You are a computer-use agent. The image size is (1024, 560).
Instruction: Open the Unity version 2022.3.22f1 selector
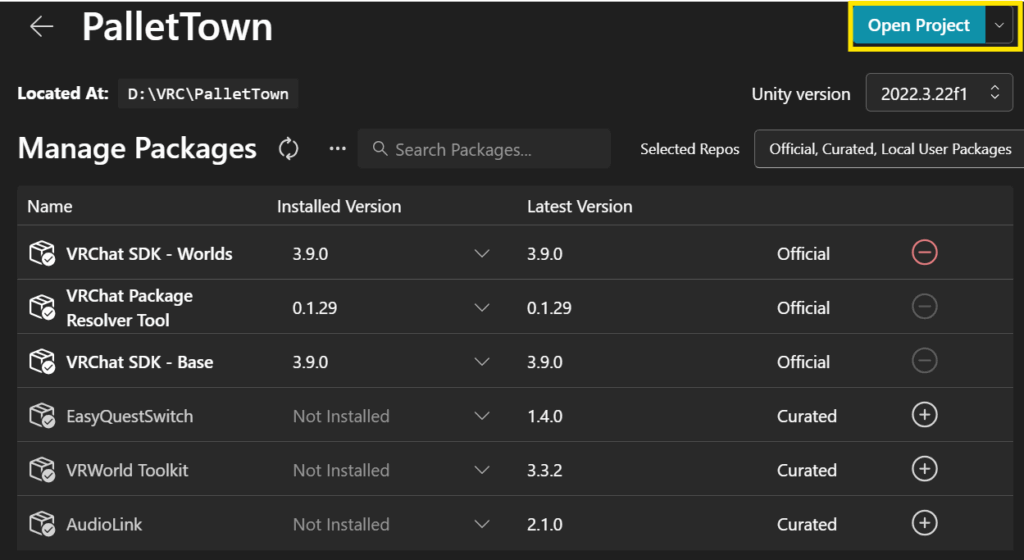coord(939,94)
